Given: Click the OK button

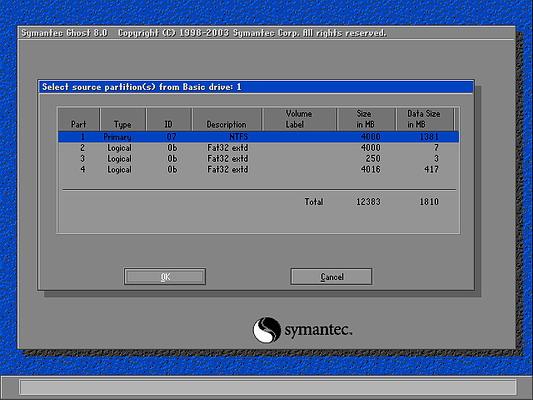Looking at the screenshot, I should click(165, 277).
